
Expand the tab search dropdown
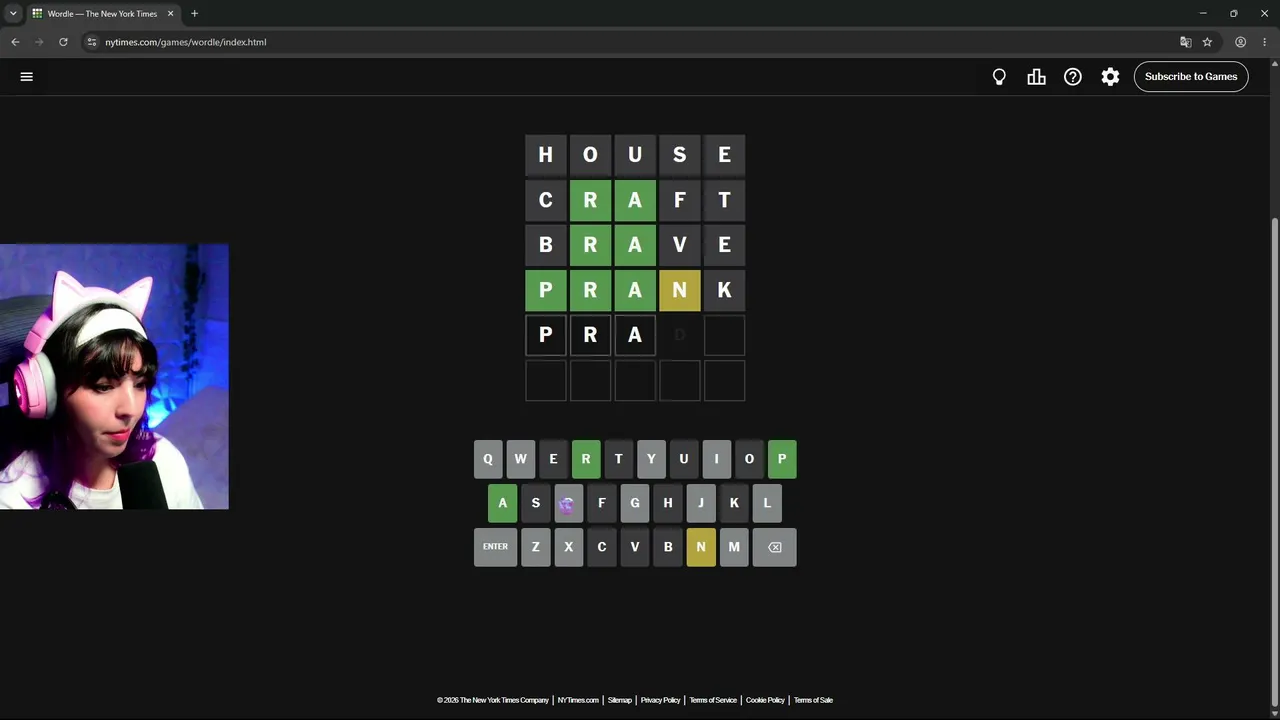pos(13,14)
